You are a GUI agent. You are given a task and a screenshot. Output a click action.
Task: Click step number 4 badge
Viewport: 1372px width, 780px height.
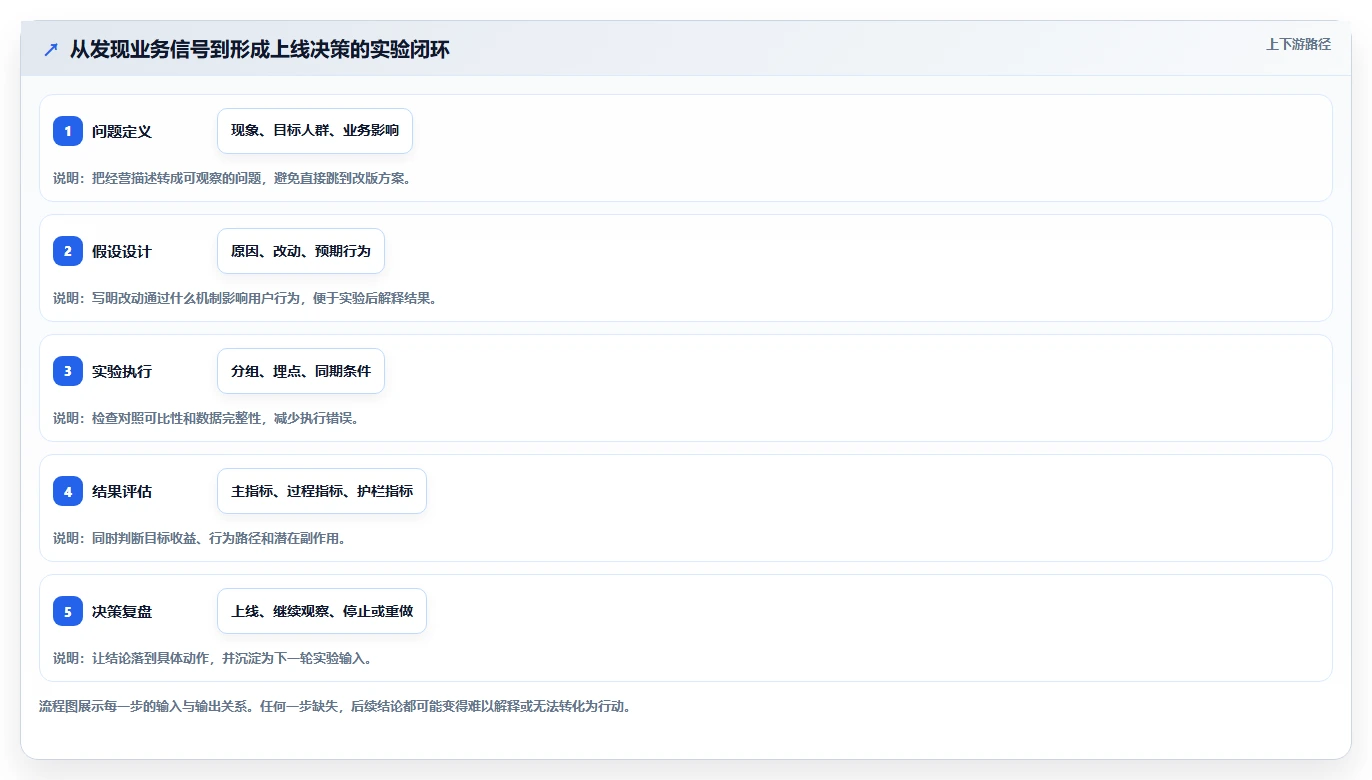point(68,491)
